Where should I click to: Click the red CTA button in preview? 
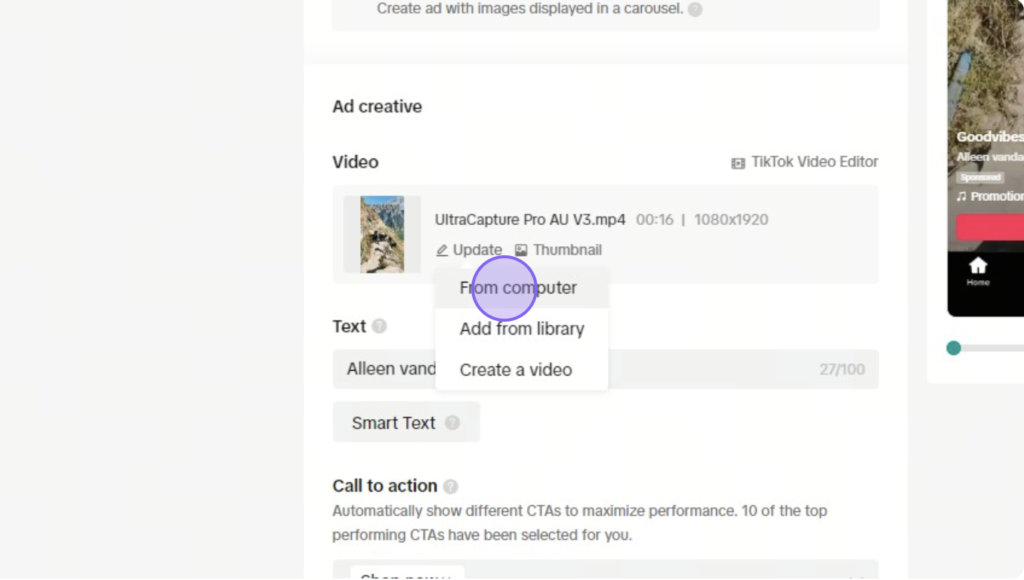coord(990,227)
